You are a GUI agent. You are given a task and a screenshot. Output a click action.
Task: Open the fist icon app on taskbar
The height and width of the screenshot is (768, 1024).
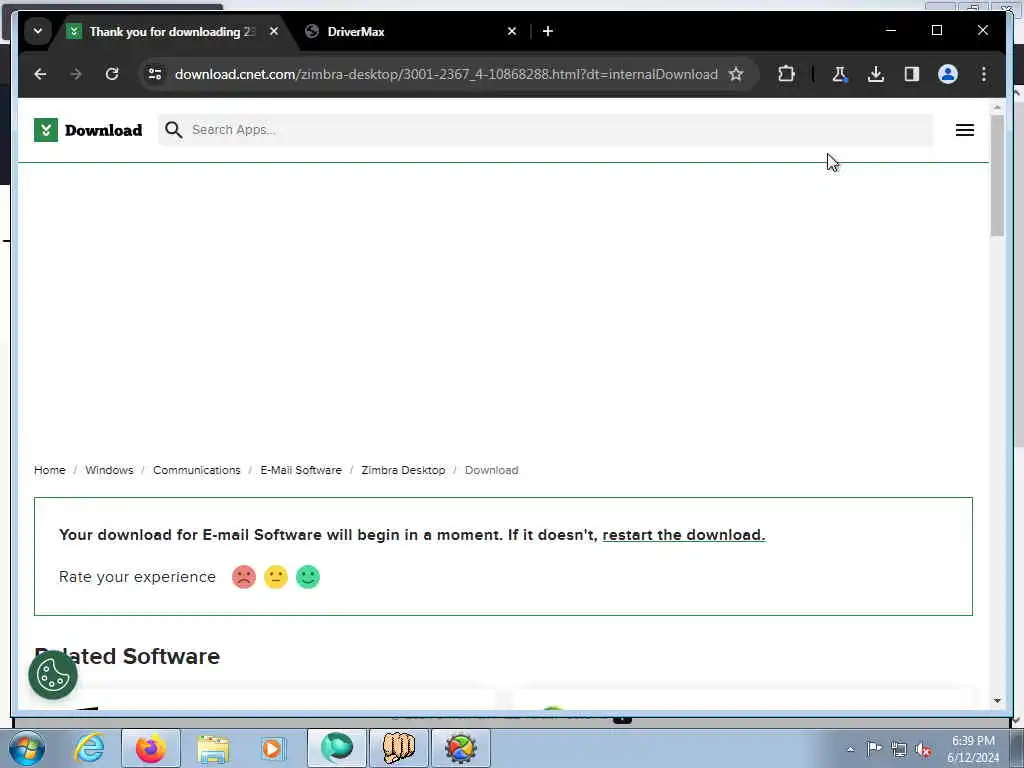click(398, 748)
